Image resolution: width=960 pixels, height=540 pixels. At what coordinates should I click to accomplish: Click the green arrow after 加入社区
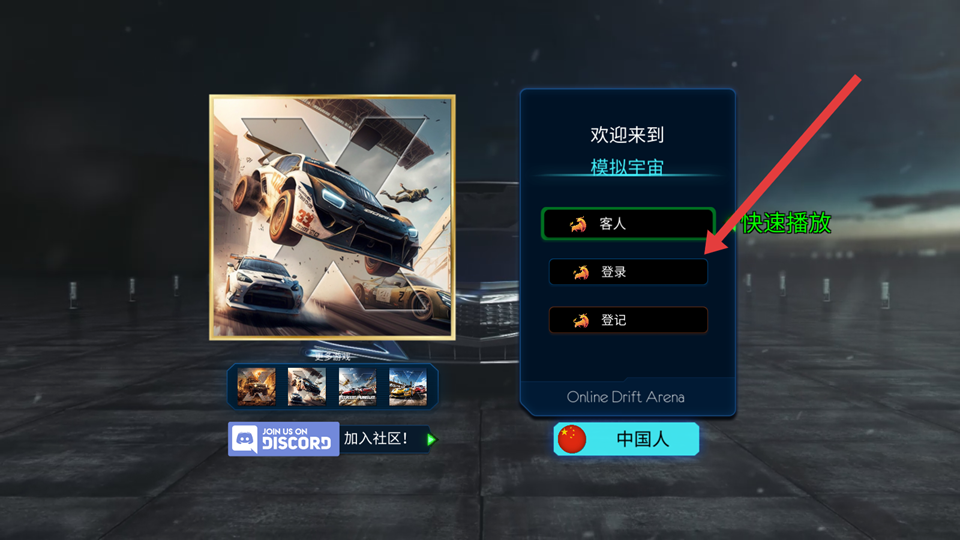(x=432, y=439)
